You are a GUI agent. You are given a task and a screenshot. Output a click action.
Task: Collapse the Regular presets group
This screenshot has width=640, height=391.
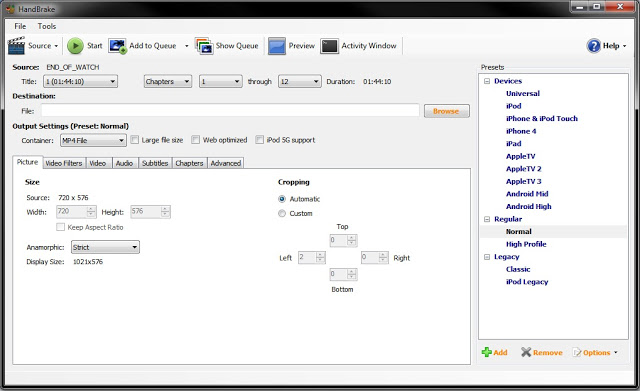tap(487, 219)
